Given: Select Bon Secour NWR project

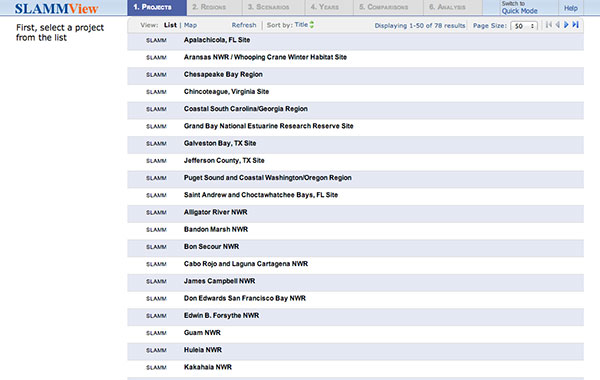Looking at the screenshot, I should pos(211,246).
